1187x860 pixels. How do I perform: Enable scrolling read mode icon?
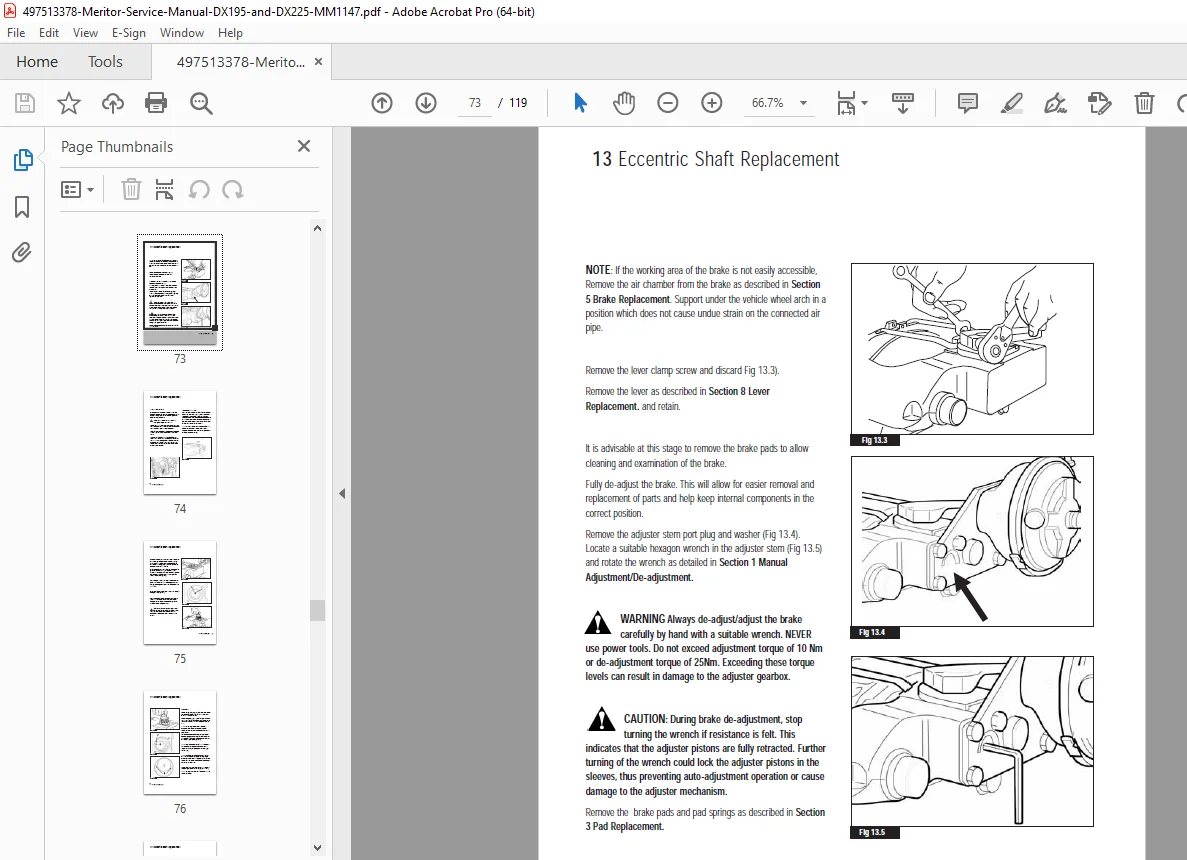pyautogui.click(x=902, y=103)
